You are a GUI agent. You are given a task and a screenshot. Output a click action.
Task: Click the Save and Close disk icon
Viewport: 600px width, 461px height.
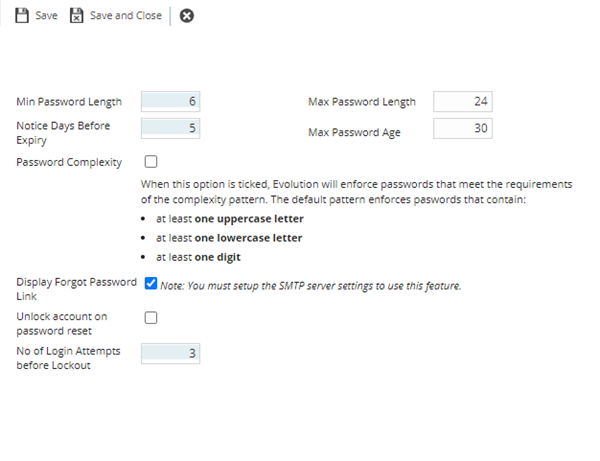pos(76,16)
